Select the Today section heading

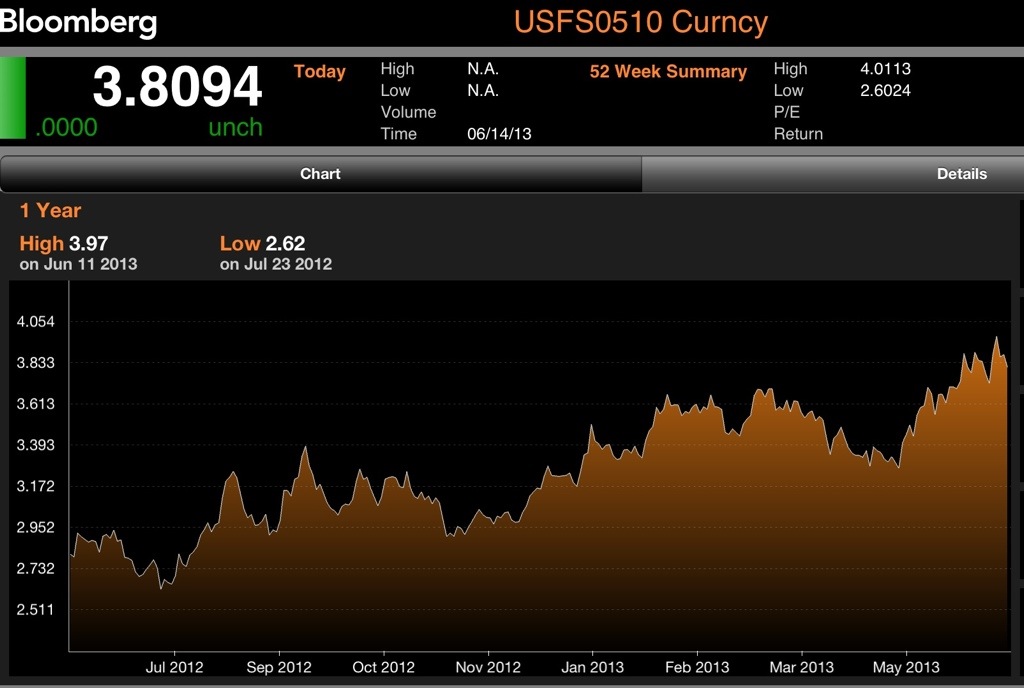pos(319,72)
